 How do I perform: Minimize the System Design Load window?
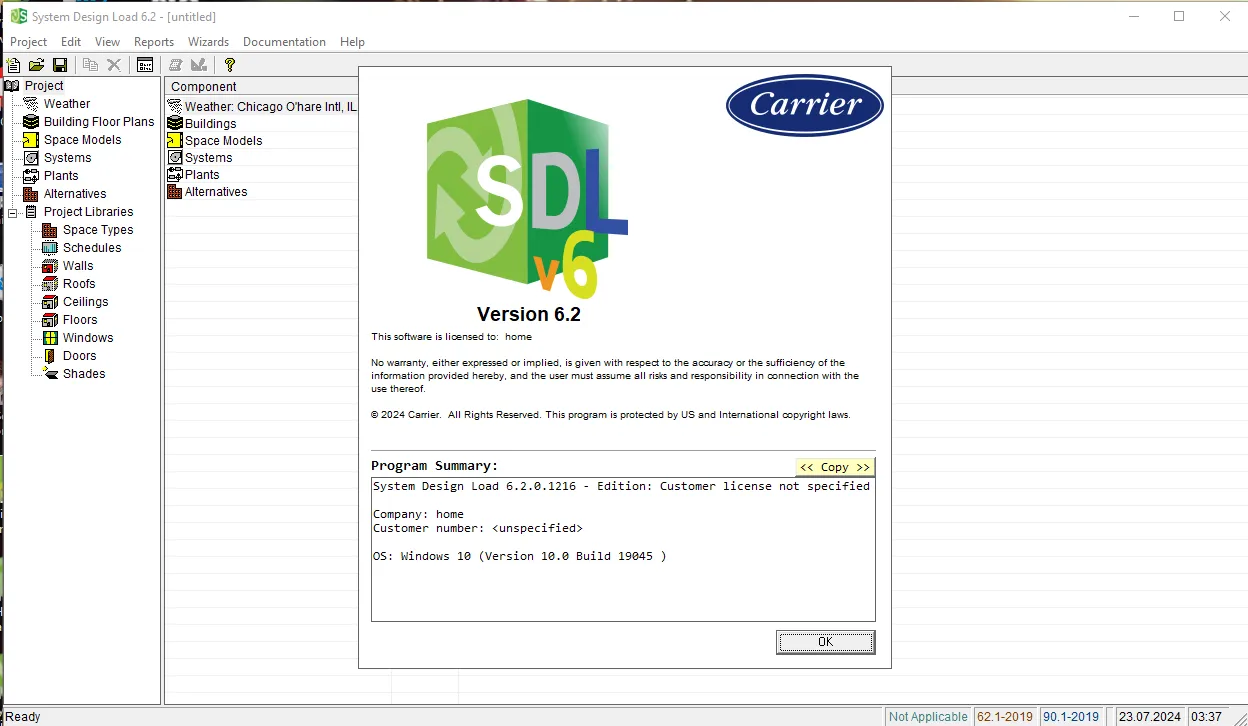point(1133,16)
